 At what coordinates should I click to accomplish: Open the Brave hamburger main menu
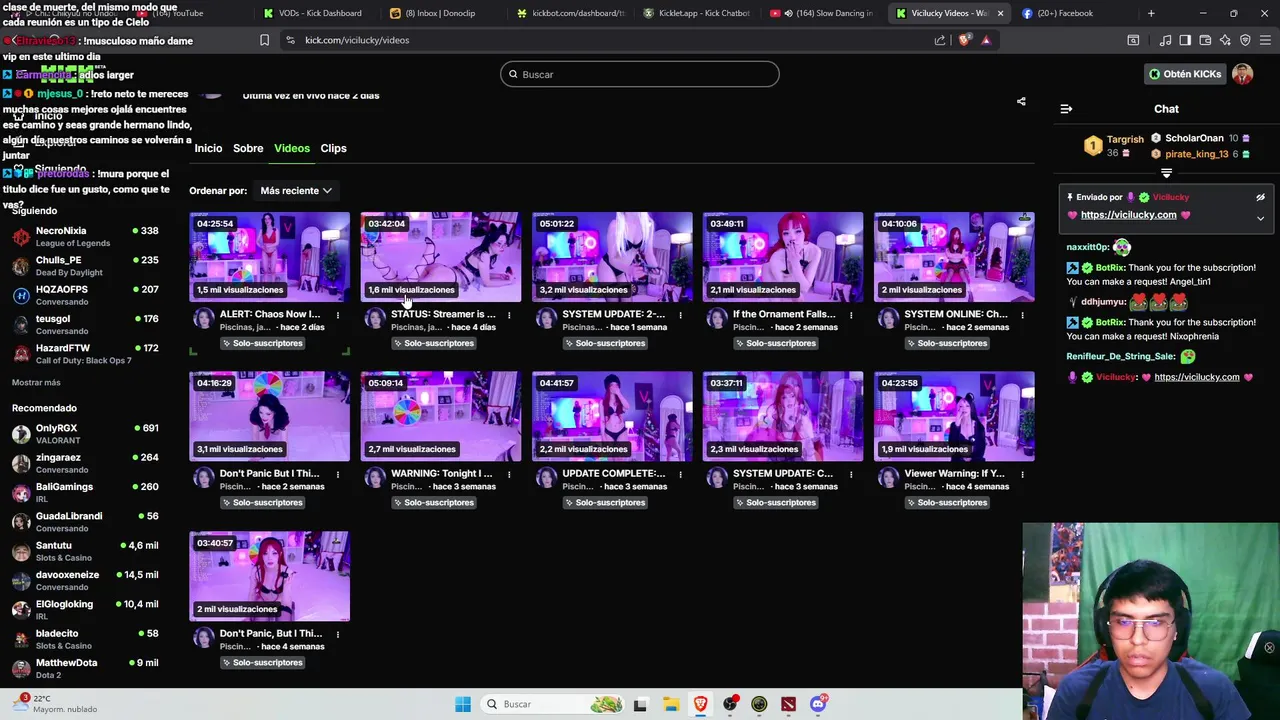click(1266, 40)
